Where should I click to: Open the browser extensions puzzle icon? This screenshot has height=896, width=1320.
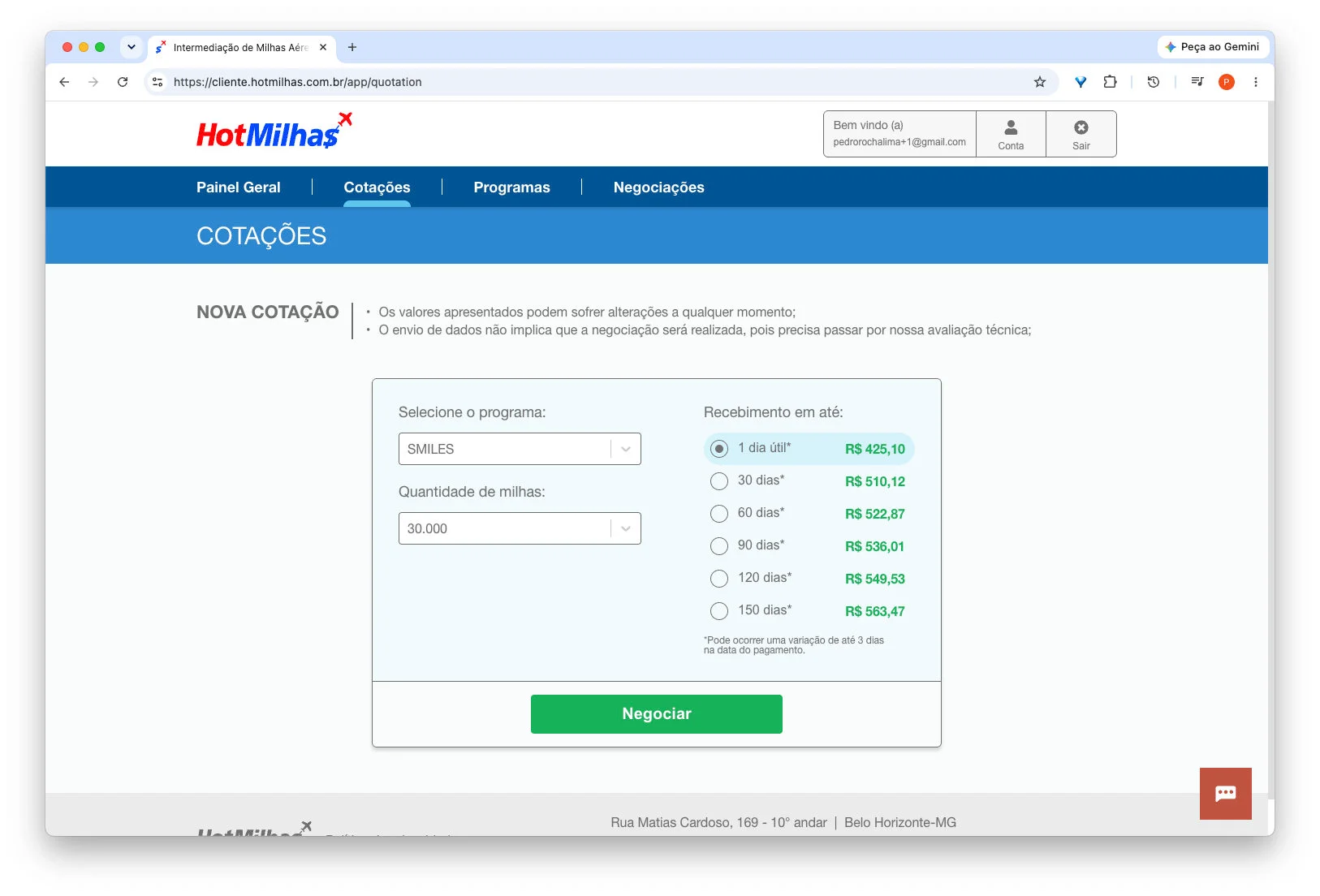1110,82
